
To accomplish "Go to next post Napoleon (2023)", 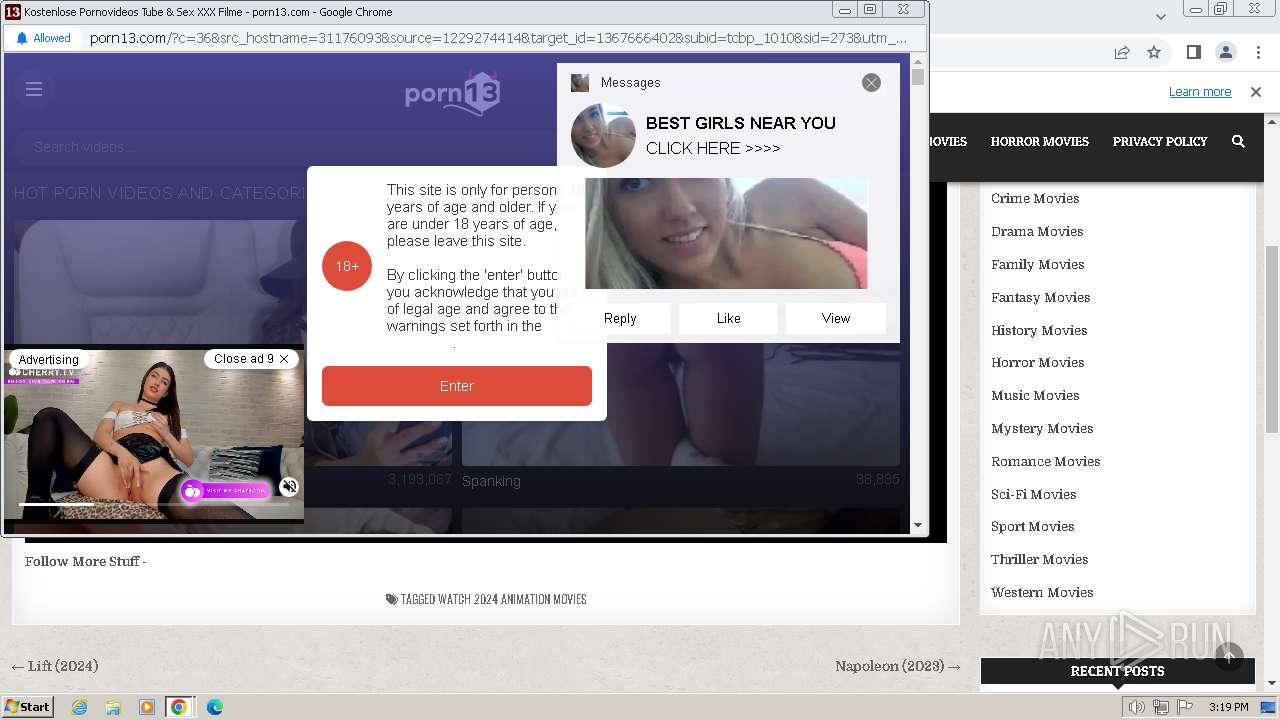I will point(898,666).
